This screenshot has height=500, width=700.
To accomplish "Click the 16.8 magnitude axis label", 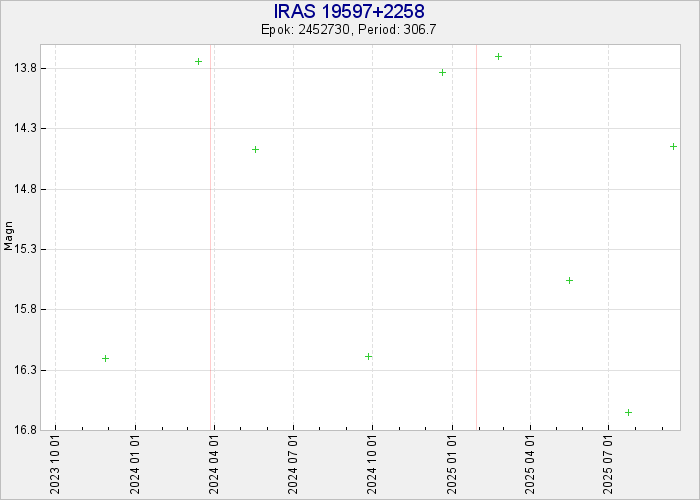I will point(25,430).
